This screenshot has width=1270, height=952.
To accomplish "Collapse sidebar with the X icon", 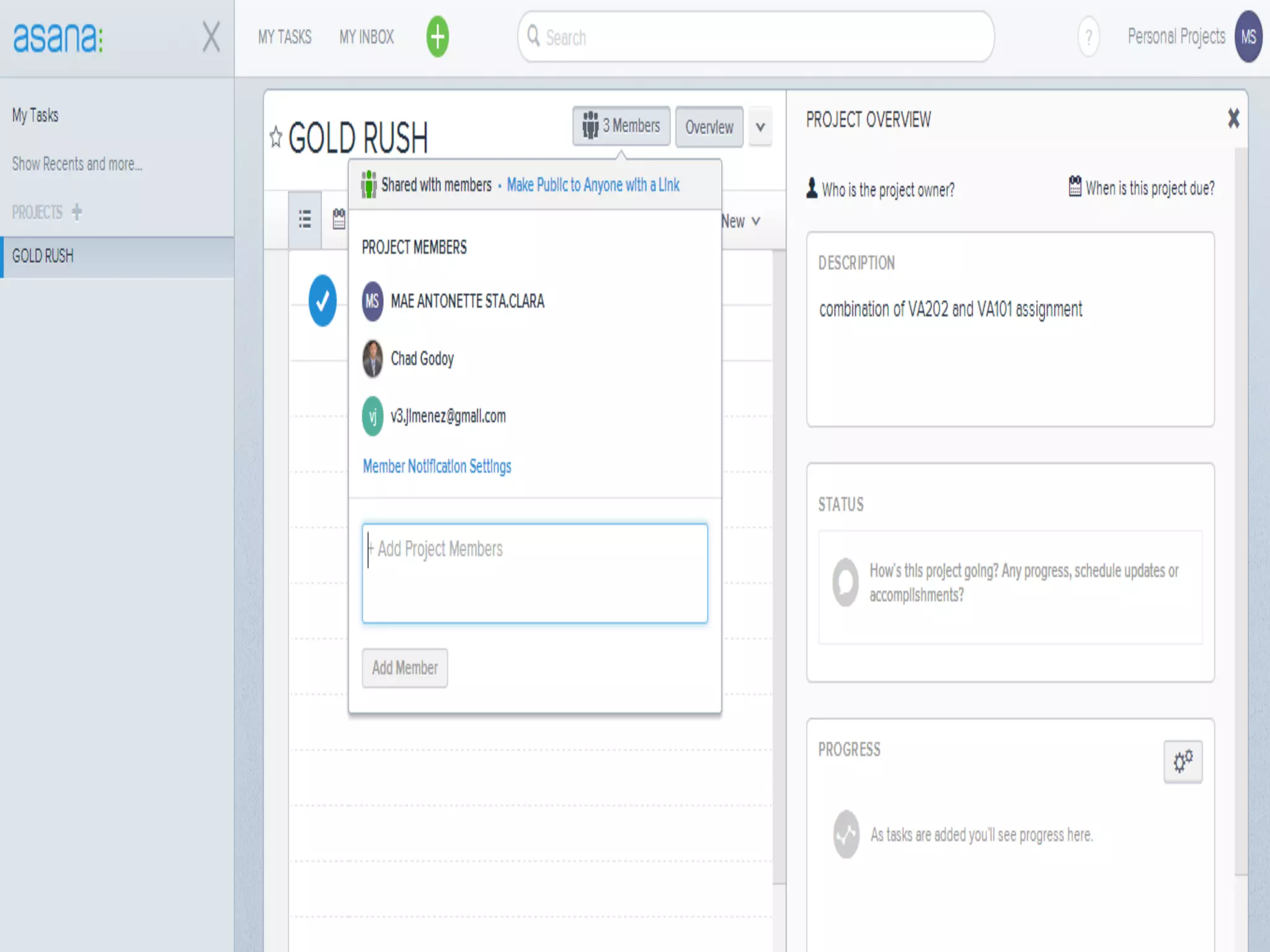I will [211, 37].
